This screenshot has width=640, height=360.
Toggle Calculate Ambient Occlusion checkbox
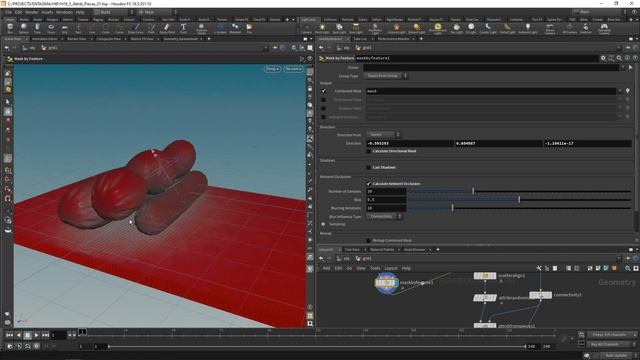point(369,184)
